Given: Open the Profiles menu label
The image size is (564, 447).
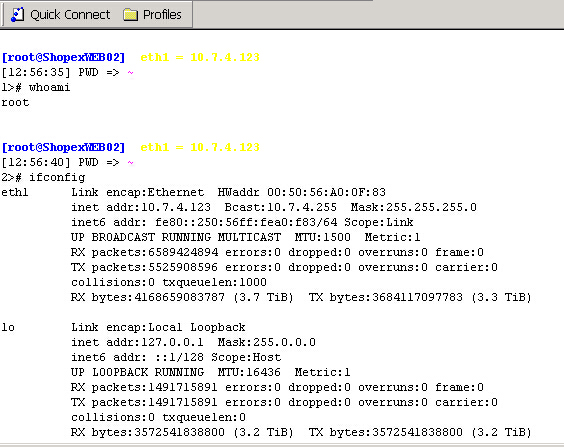Looking at the screenshot, I should (x=162, y=15).
